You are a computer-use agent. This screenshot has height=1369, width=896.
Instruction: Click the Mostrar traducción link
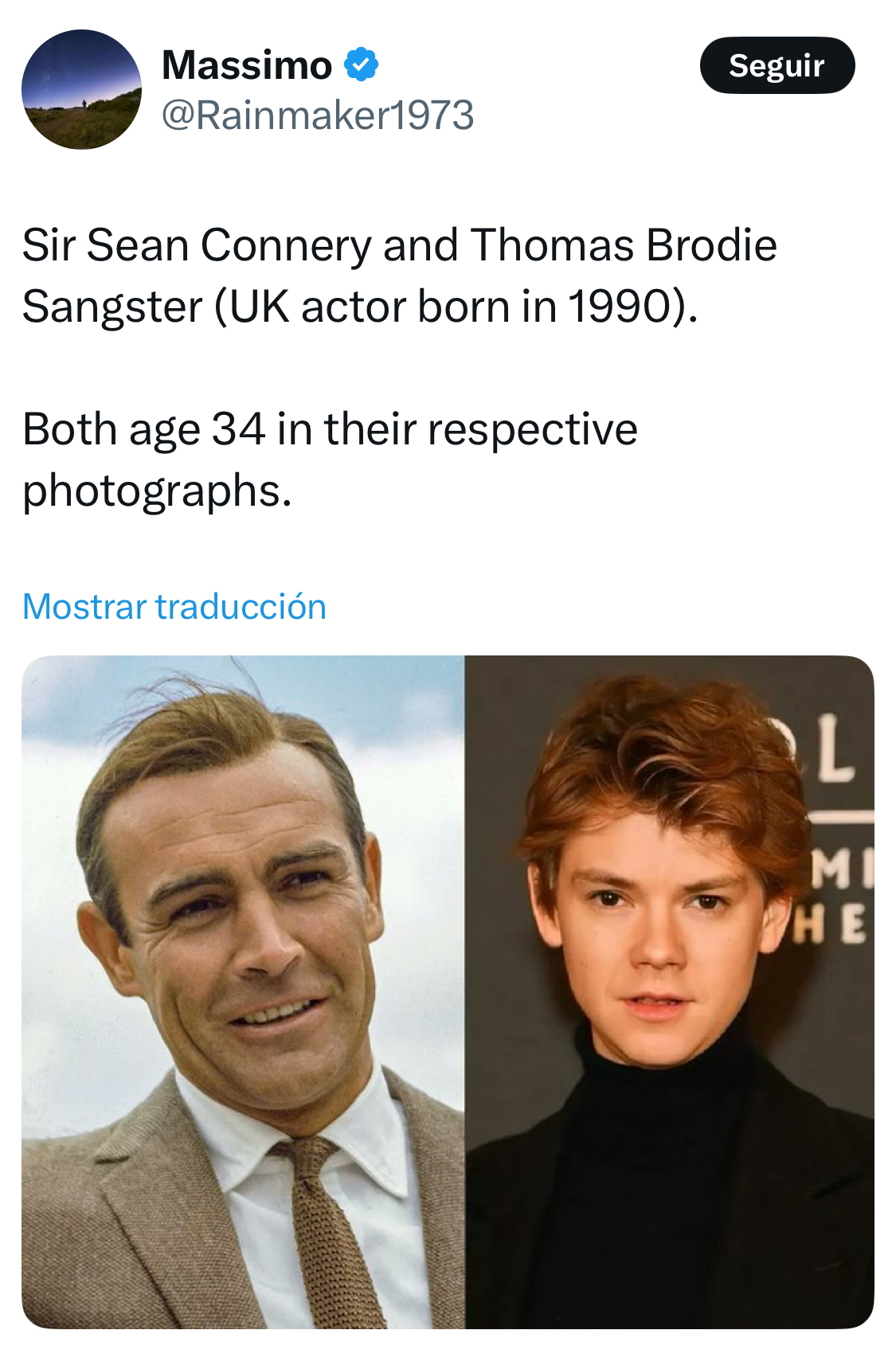174,607
